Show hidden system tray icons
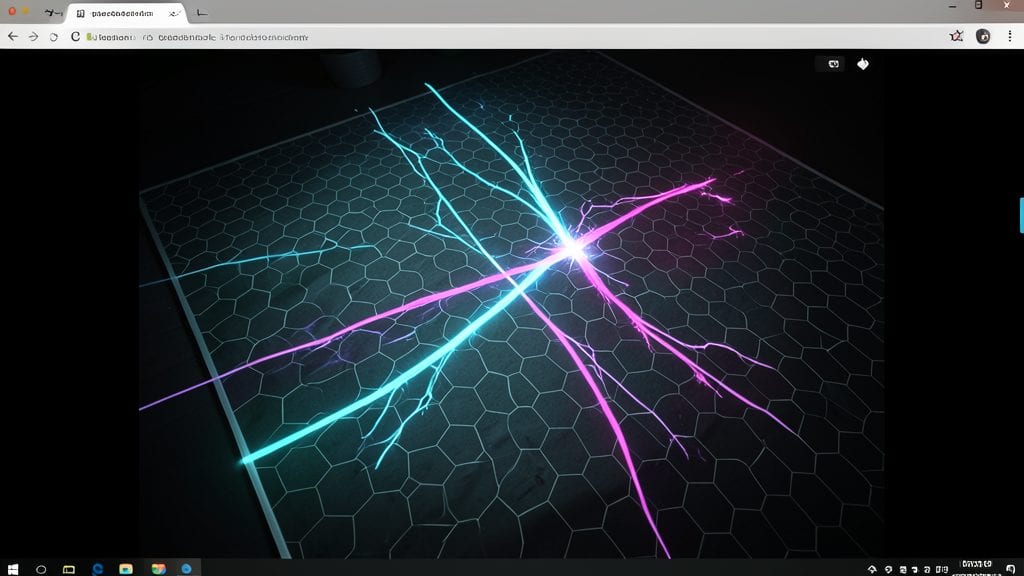The width and height of the screenshot is (1024, 576). [x=872, y=569]
